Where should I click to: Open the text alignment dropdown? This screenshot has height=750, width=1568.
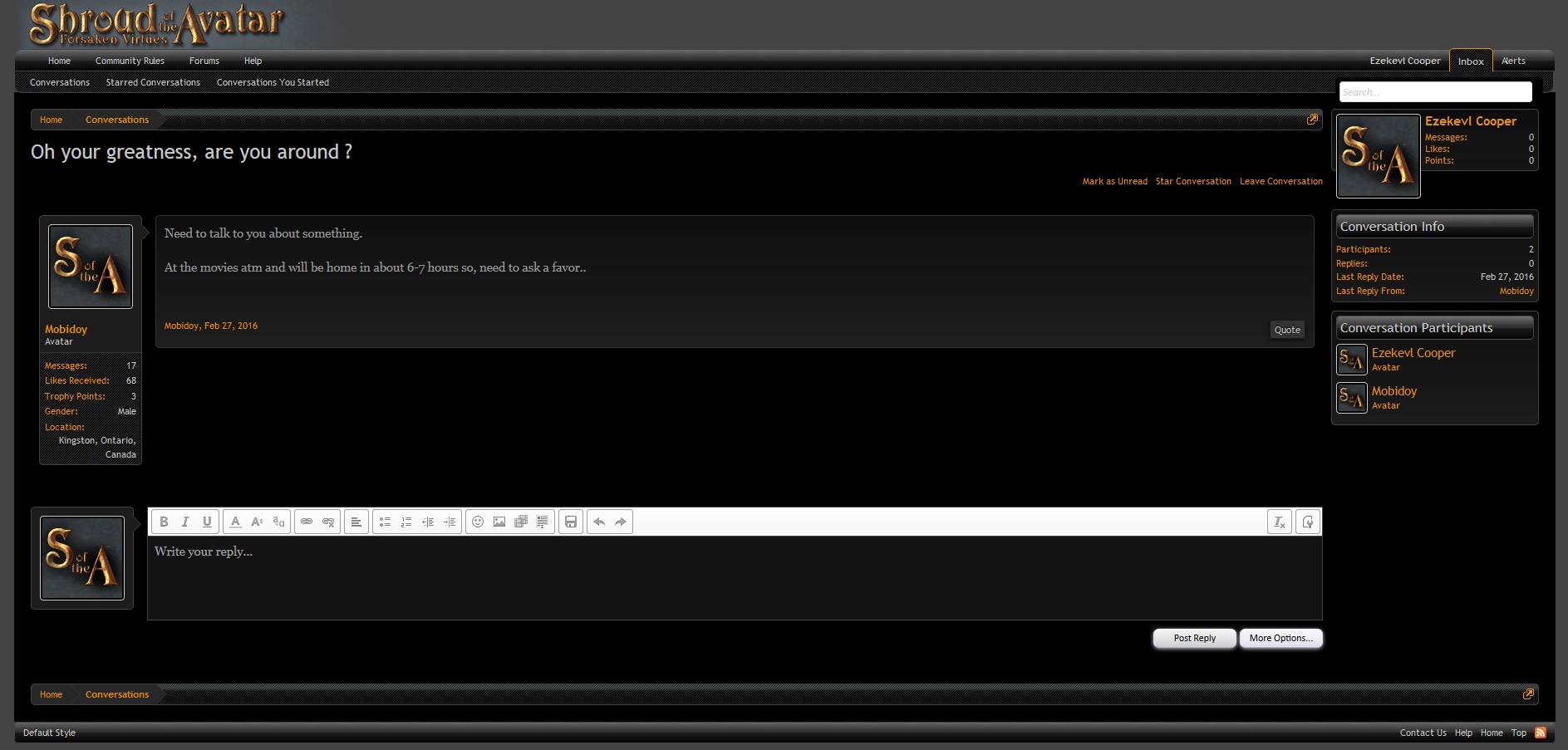(356, 522)
